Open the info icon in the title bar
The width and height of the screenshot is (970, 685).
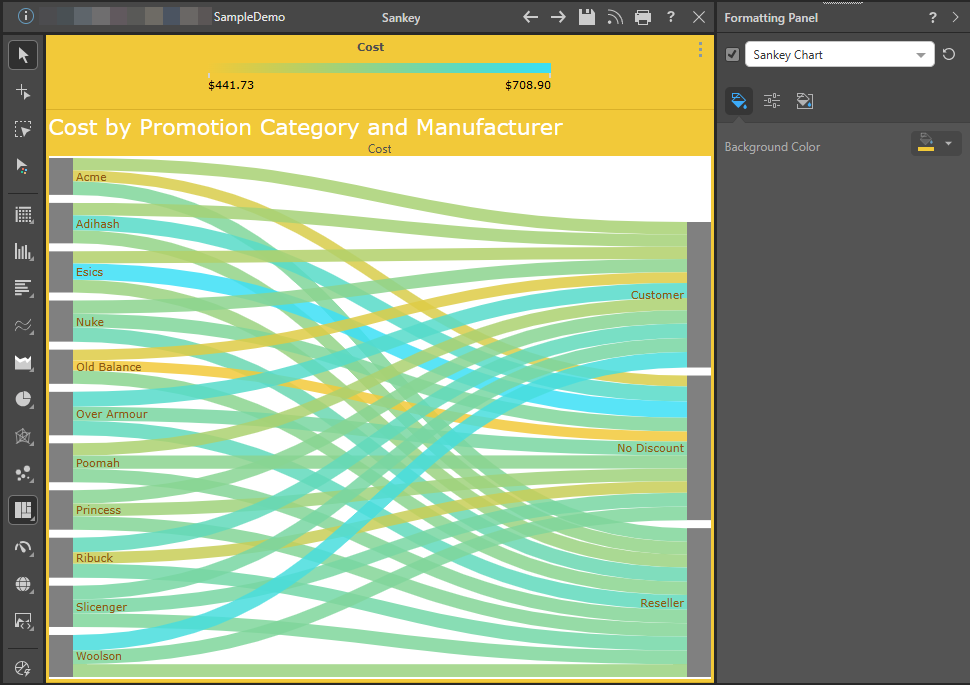pos(25,16)
